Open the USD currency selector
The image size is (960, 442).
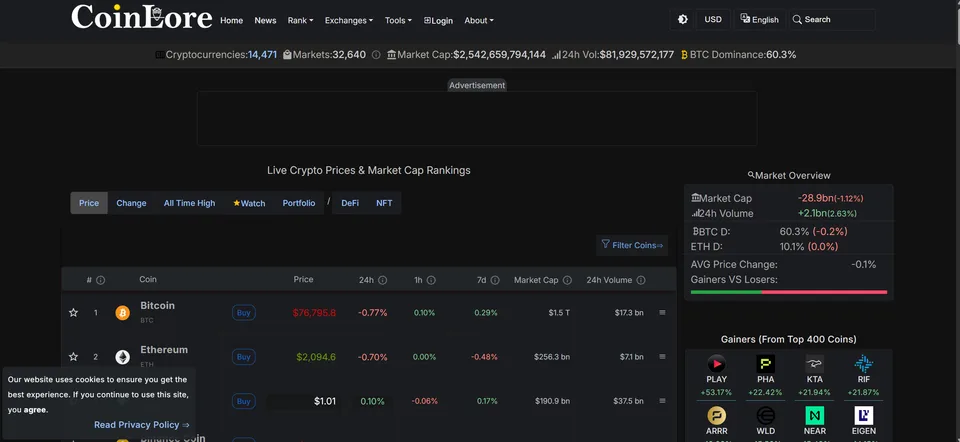pos(713,20)
